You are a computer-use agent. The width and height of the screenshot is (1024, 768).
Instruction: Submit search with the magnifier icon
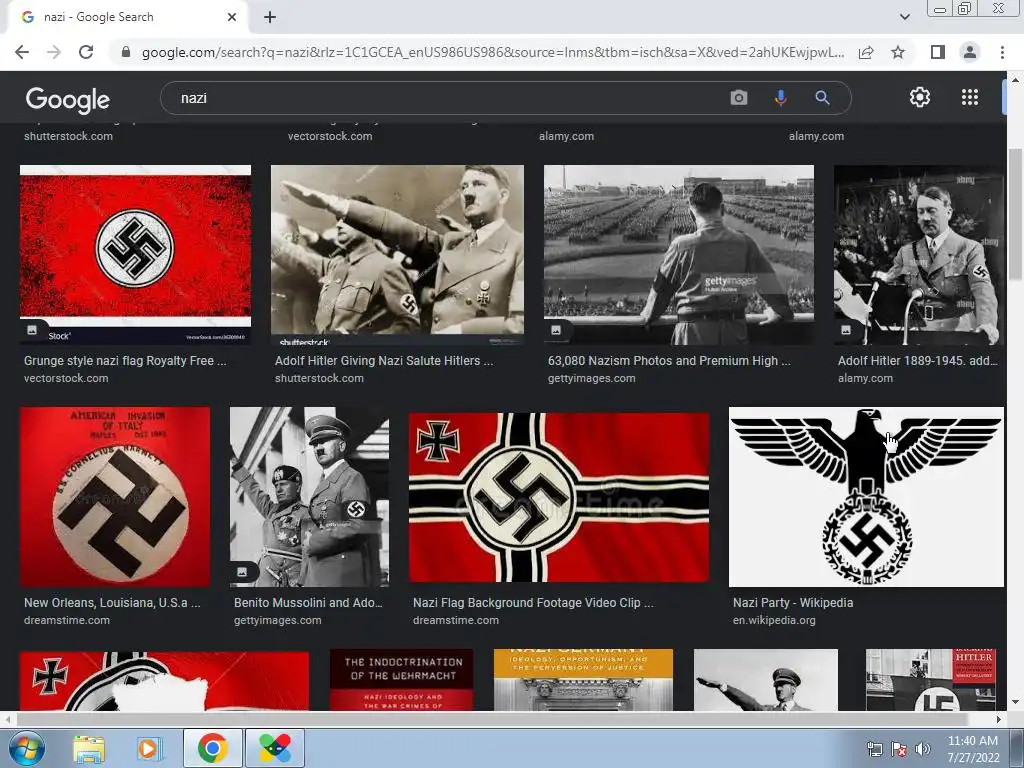822,98
